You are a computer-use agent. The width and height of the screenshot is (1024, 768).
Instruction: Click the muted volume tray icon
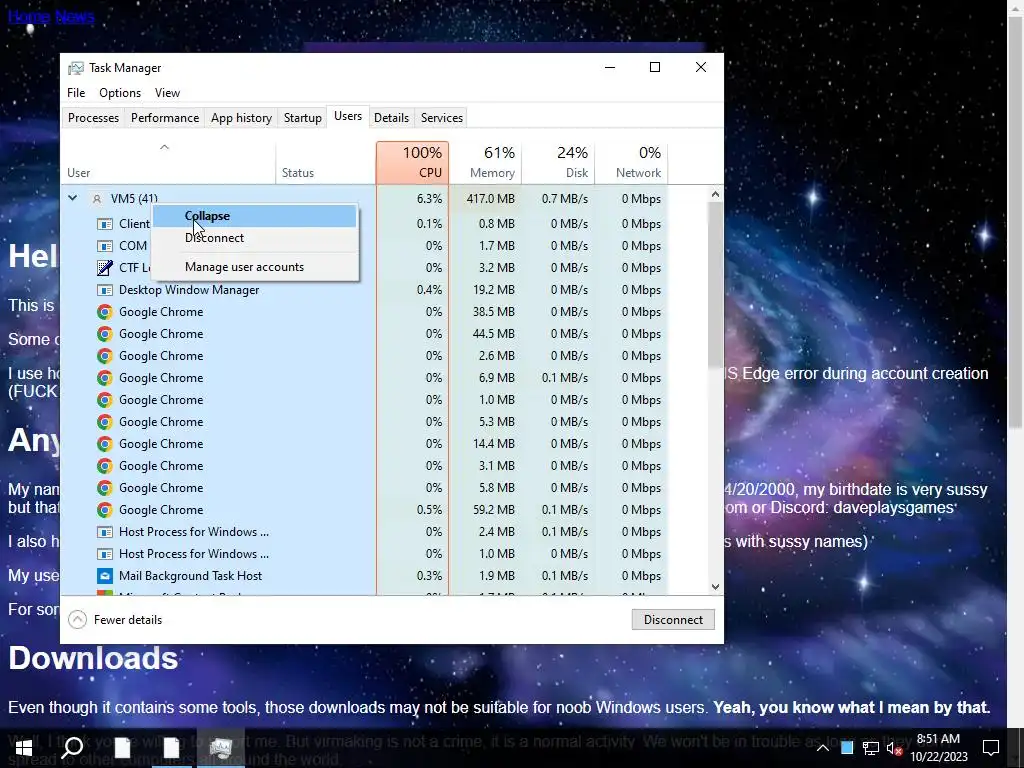click(x=895, y=748)
